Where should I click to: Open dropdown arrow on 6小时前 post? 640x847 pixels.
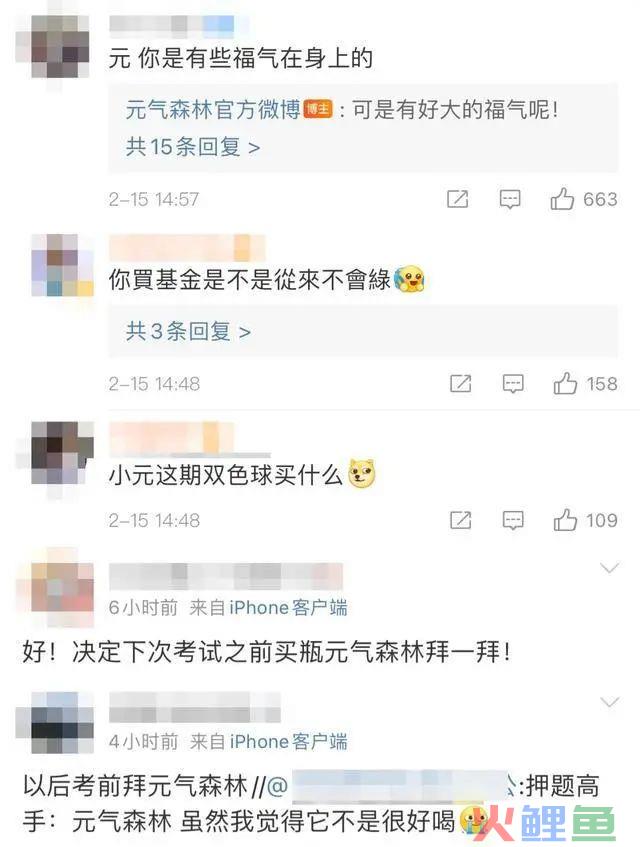click(x=610, y=568)
